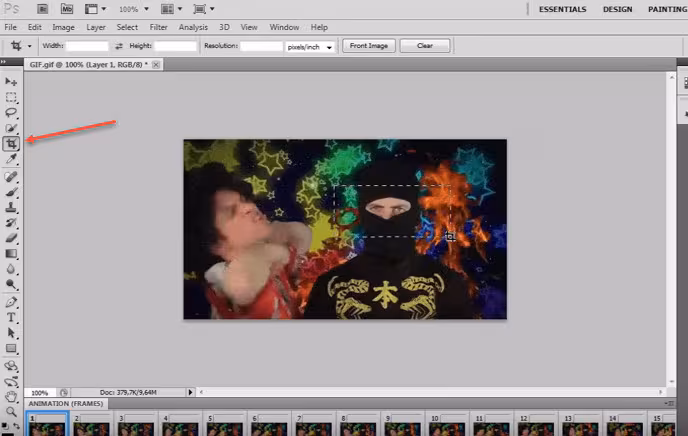Expand the collapsed tools panel
This screenshot has width=688, height=436.
coord(4,62)
